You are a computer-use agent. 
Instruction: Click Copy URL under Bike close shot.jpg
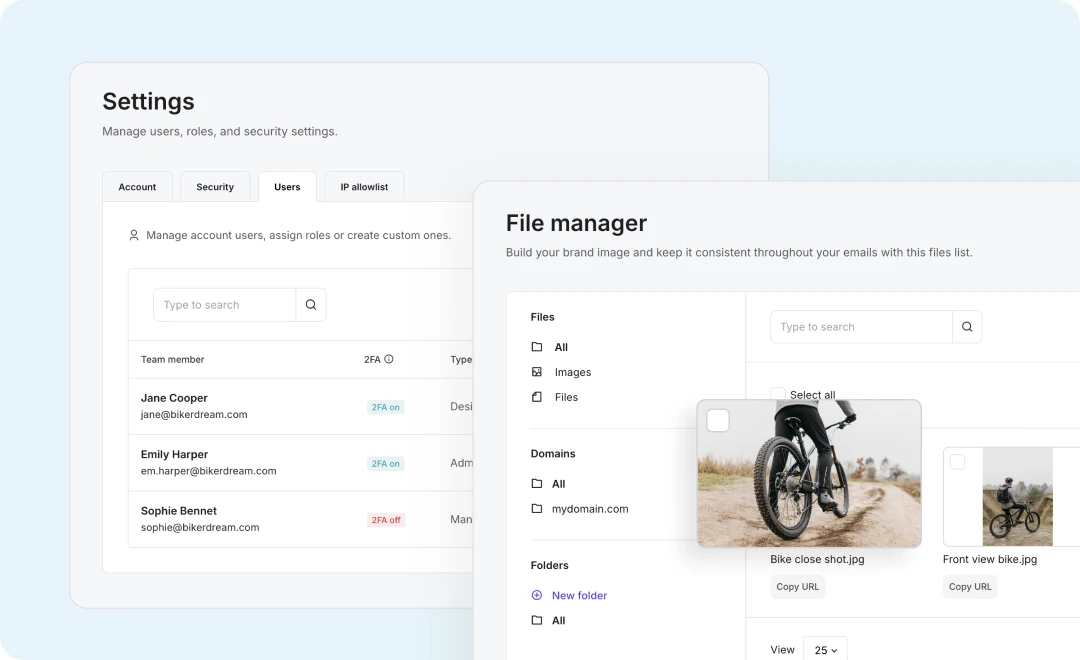click(x=798, y=586)
